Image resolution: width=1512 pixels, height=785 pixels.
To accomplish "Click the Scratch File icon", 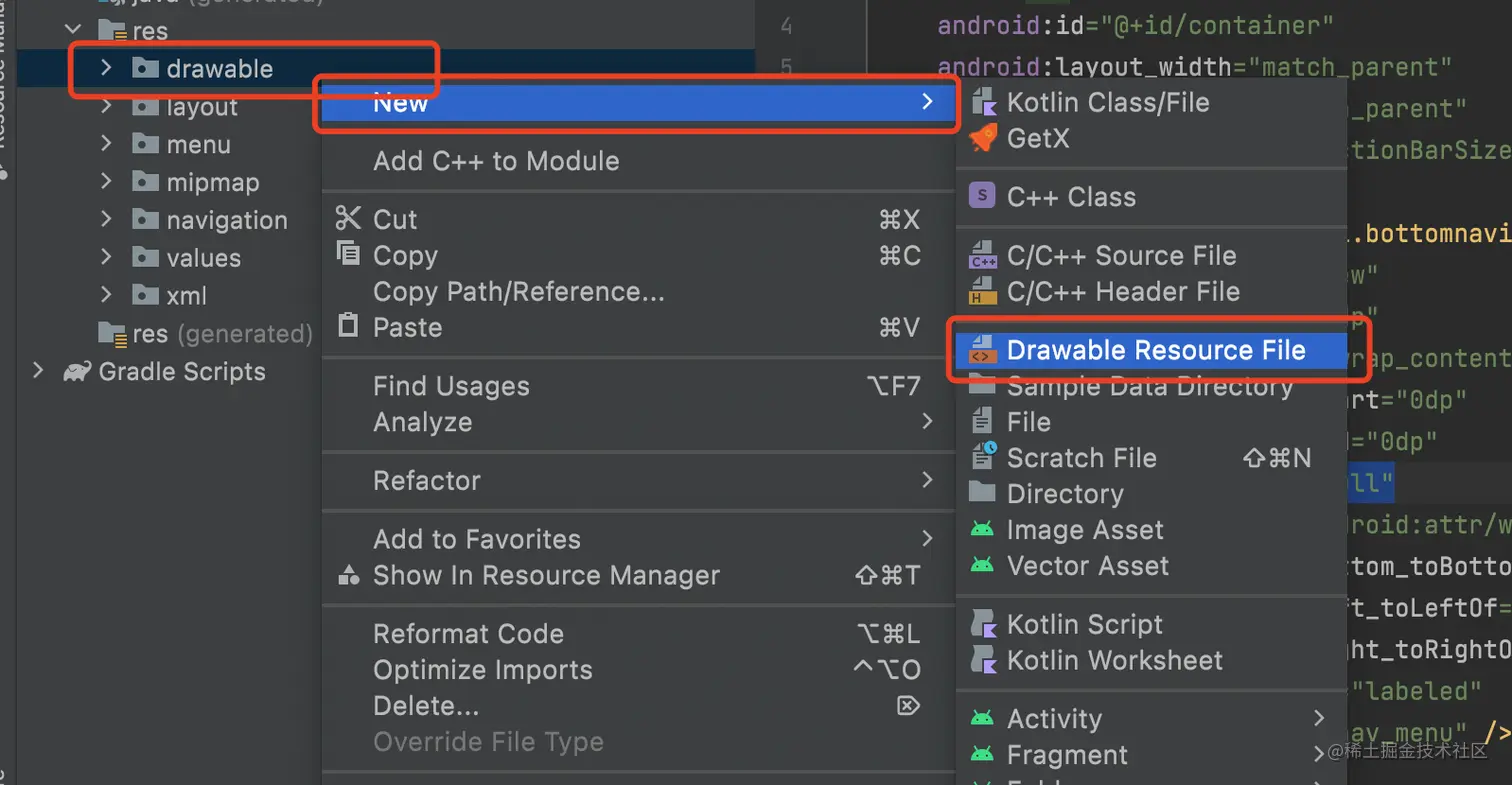I will click(983, 458).
